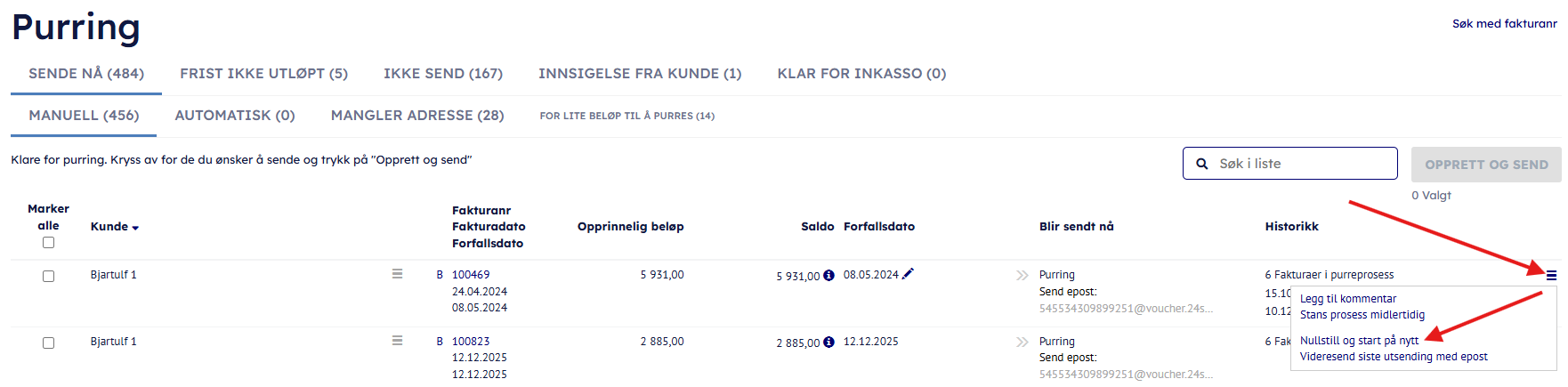This screenshot has width=1568, height=387.
Task: Click the double chevron in invoice 100823 row
Action: (1022, 342)
